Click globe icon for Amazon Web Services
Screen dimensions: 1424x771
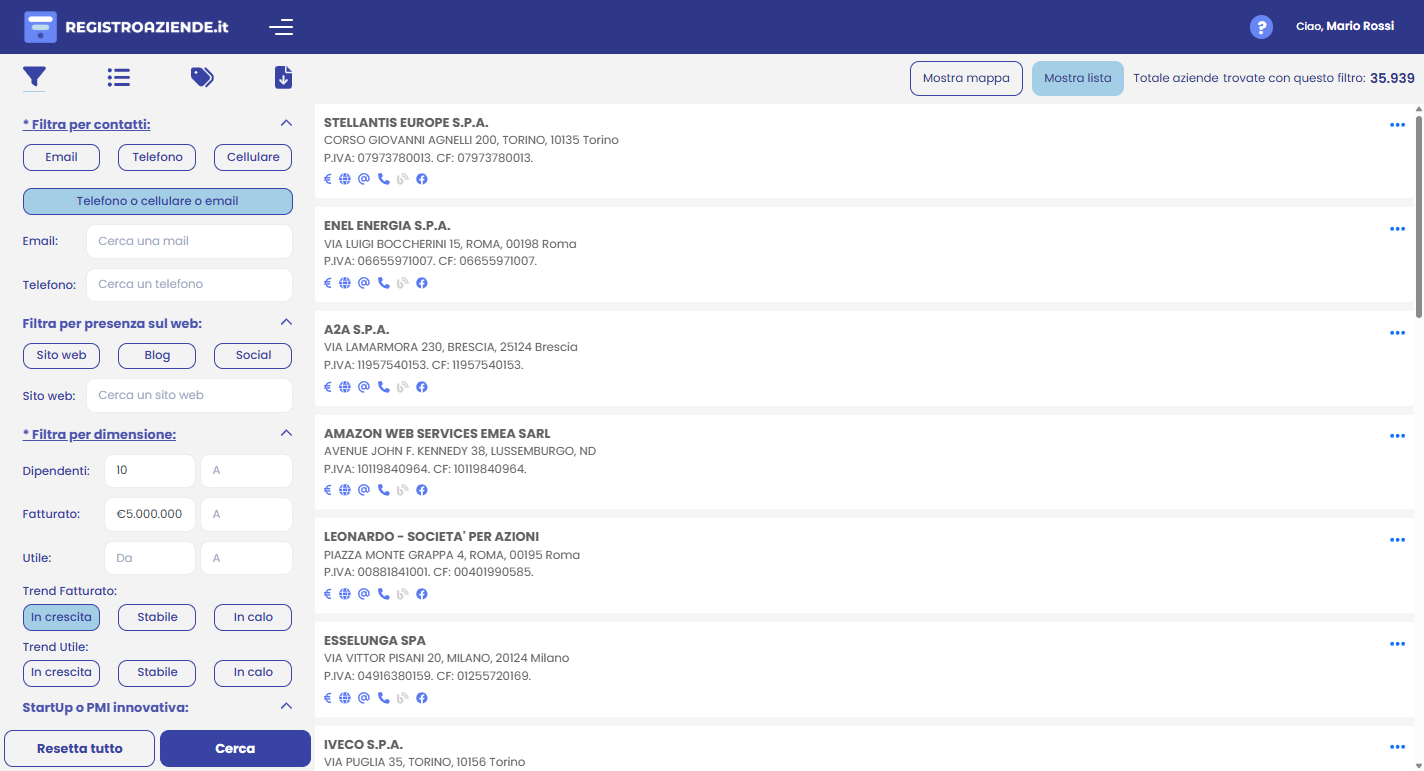pyautogui.click(x=345, y=490)
